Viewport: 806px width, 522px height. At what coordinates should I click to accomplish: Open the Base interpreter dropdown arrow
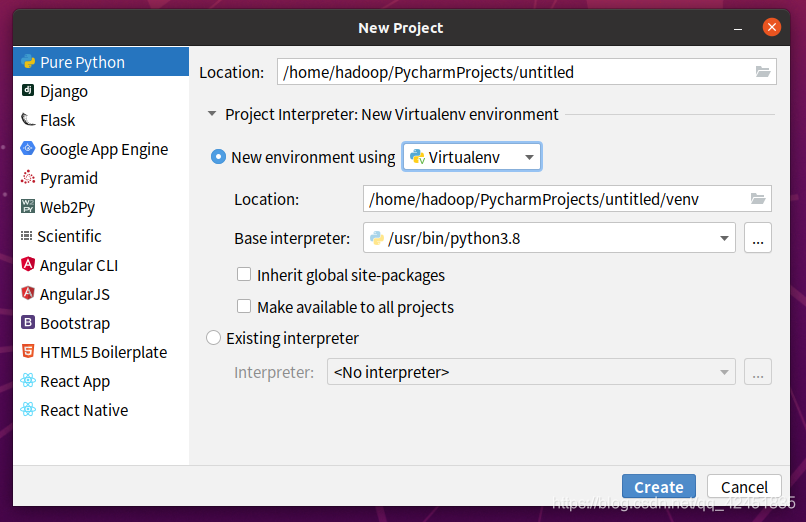pyautogui.click(x=724, y=238)
